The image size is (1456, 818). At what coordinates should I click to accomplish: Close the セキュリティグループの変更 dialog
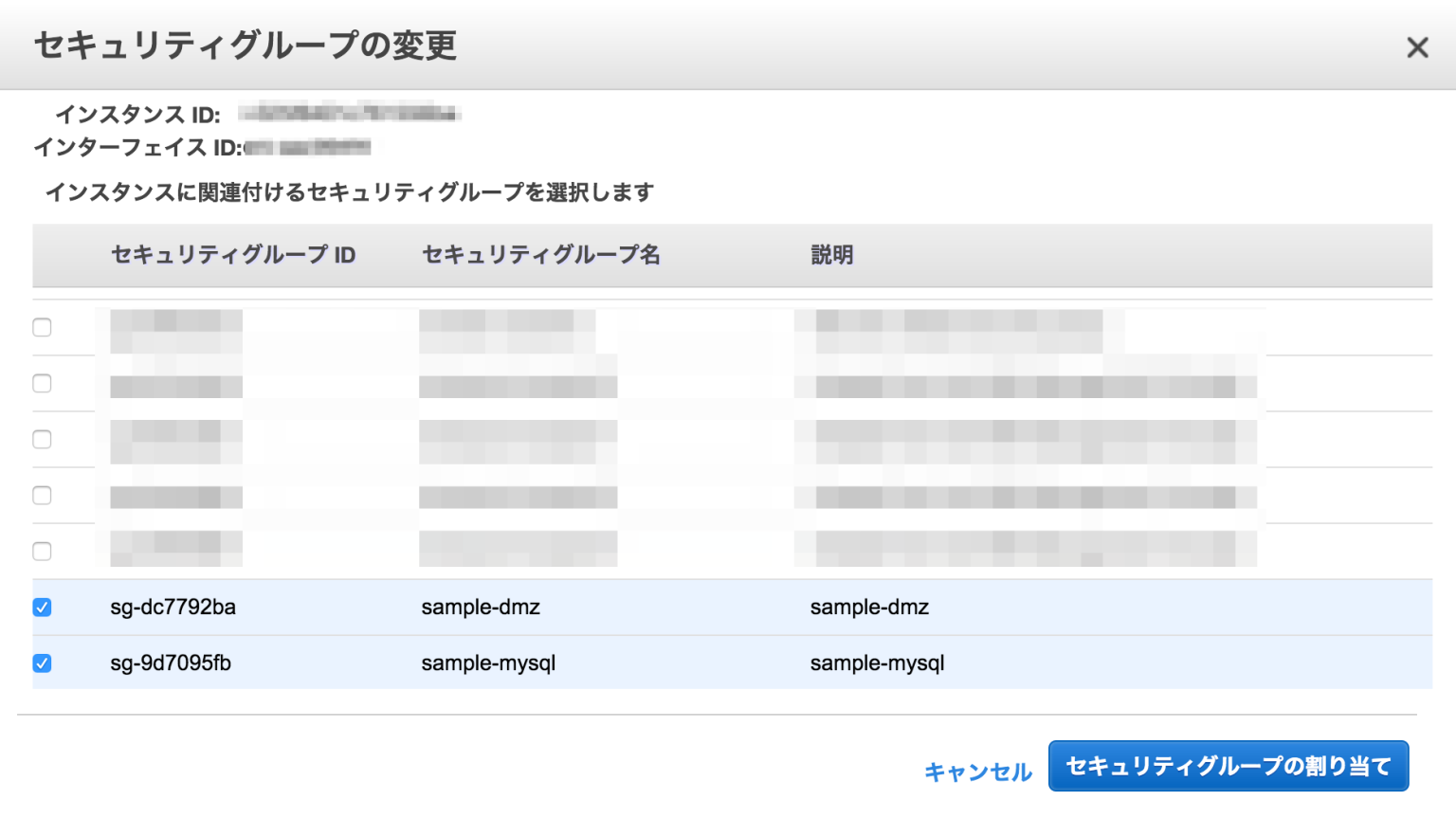click(x=1417, y=46)
